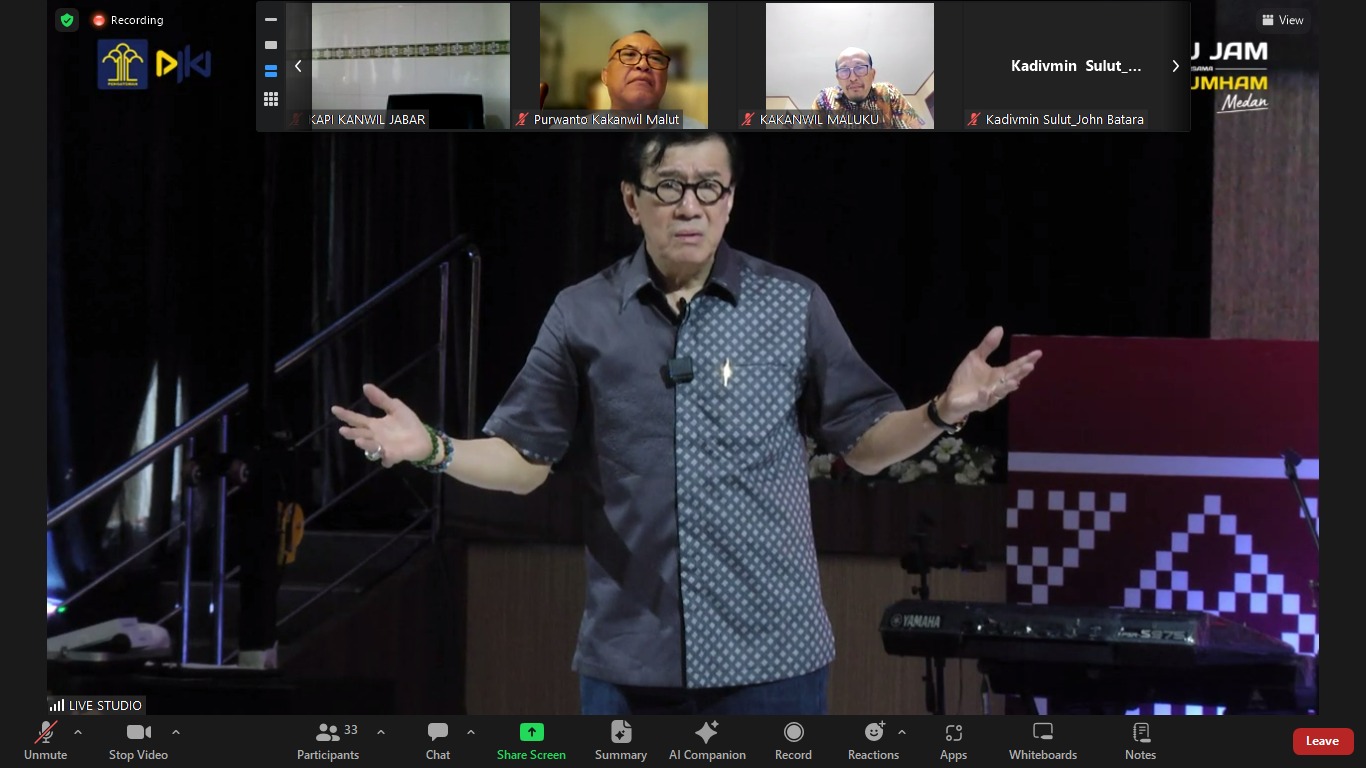Click the participant count 33
The height and width of the screenshot is (768, 1366).
click(x=351, y=730)
